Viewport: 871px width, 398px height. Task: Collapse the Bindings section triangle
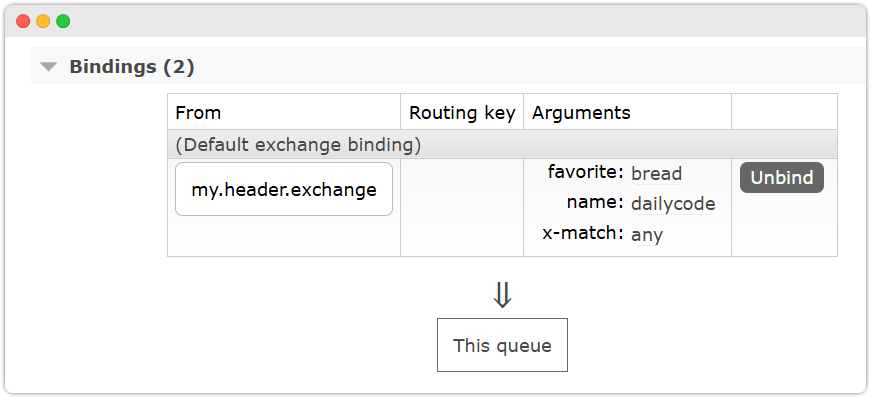[49, 67]
